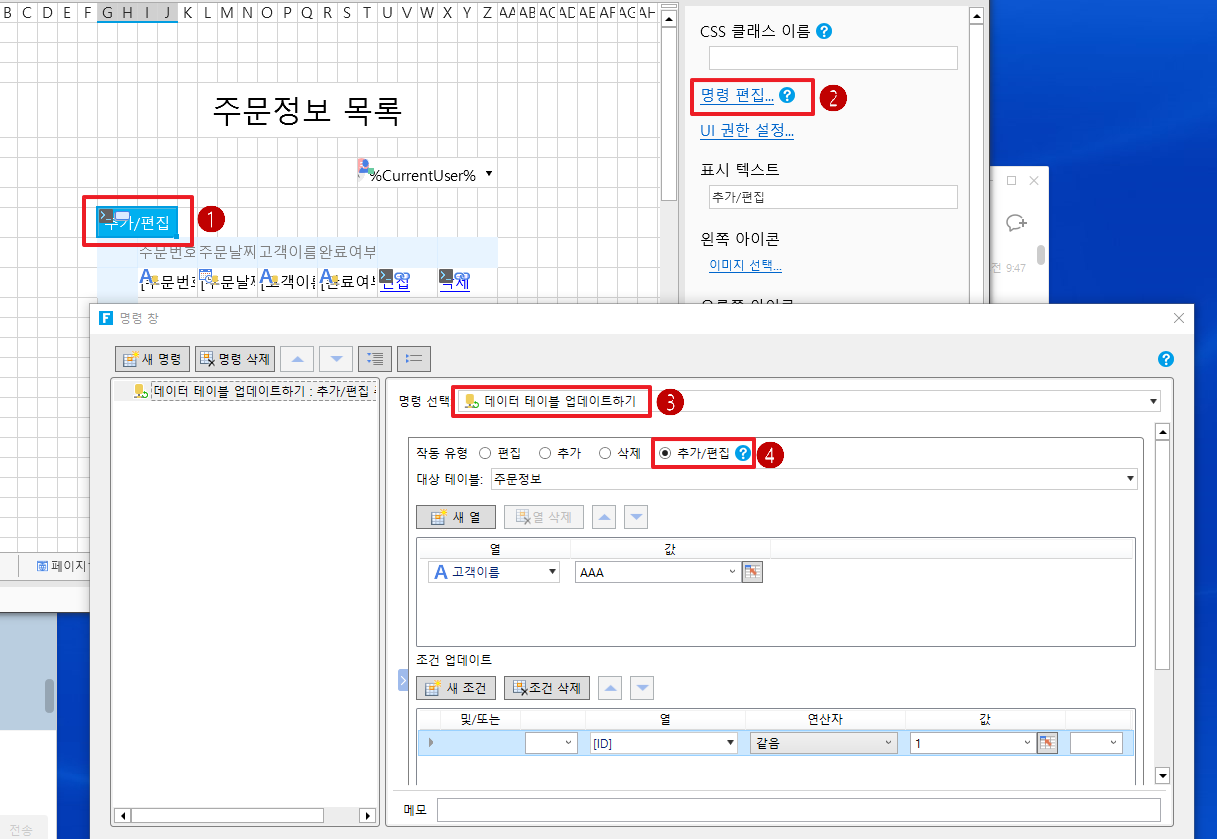Open the 고객이름 column dropdown
Screen dimensions: 1217x839
494,572
